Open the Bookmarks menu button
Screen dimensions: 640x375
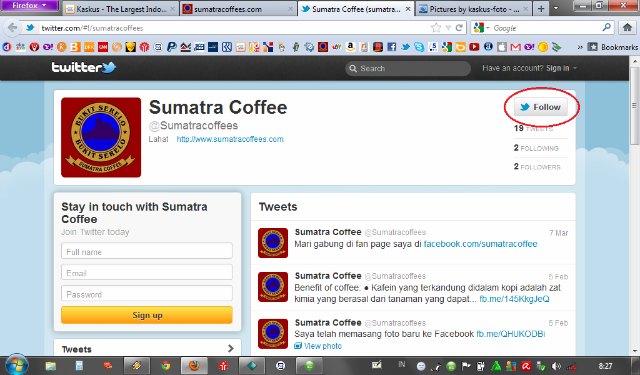point(612,47)
